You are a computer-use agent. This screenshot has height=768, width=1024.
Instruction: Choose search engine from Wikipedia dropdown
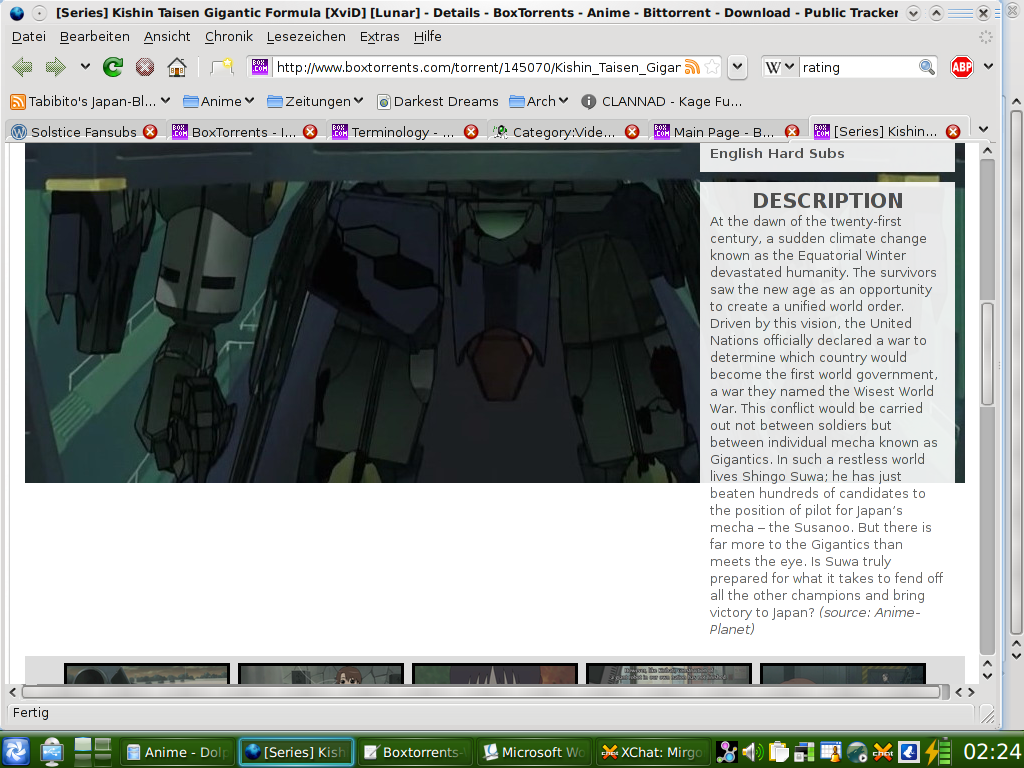tap(780, 67)
